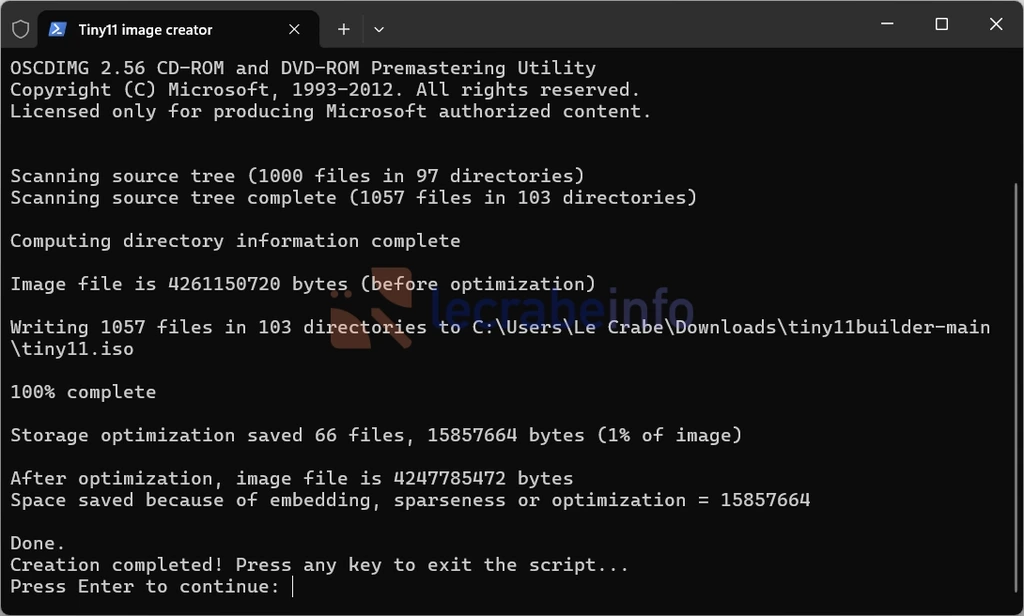This screenshot has width=1024, height=616.
Task: Click the lecrabeinfo watermark logo
Action: pyautogui.click(x=511, y=308)
